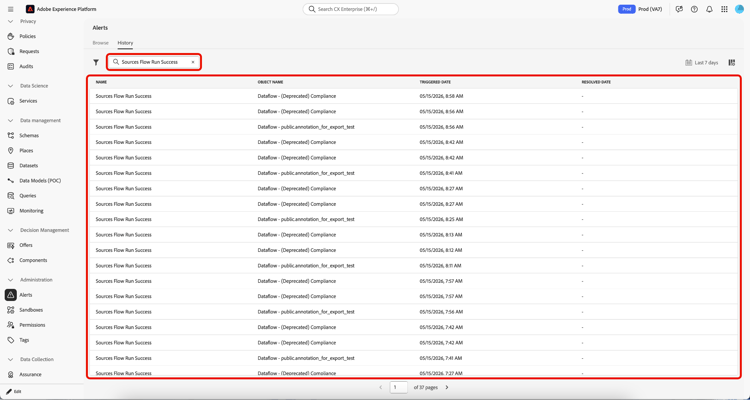Open the help question mark icon
The height and width of the screenshot is (400, 750).
(x=694, y=9)
